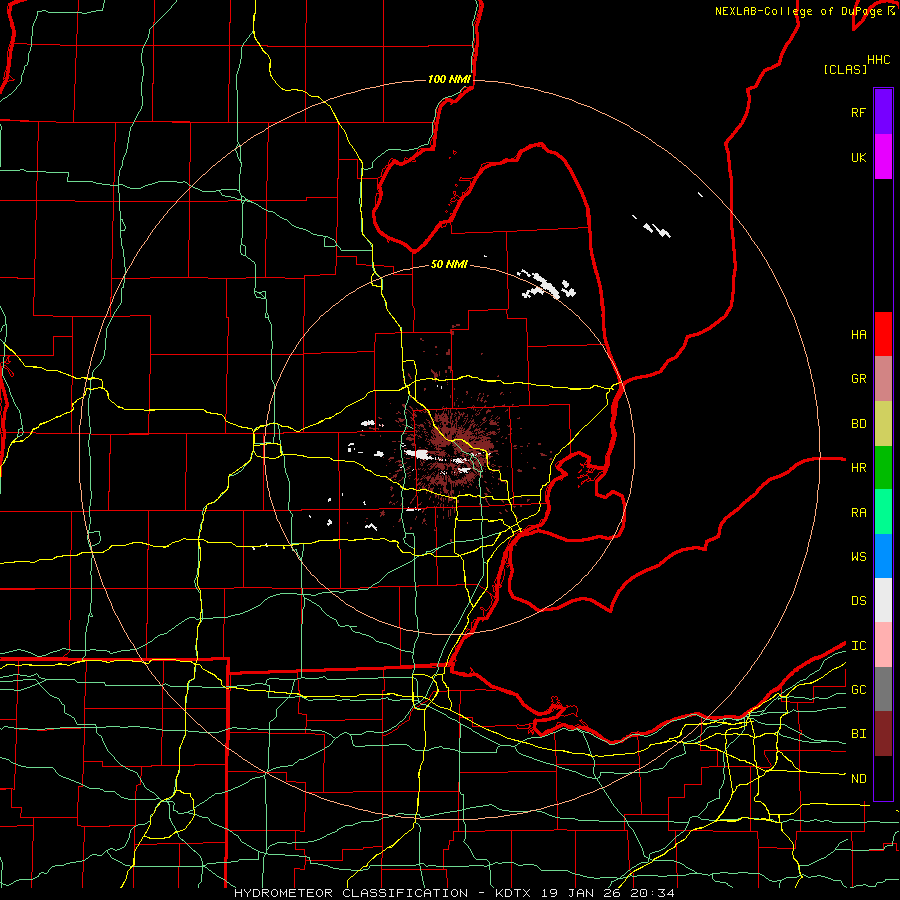Click the BI brown legend swatch
The width and height of the screenshot is (900, 900).
[883, 734]
